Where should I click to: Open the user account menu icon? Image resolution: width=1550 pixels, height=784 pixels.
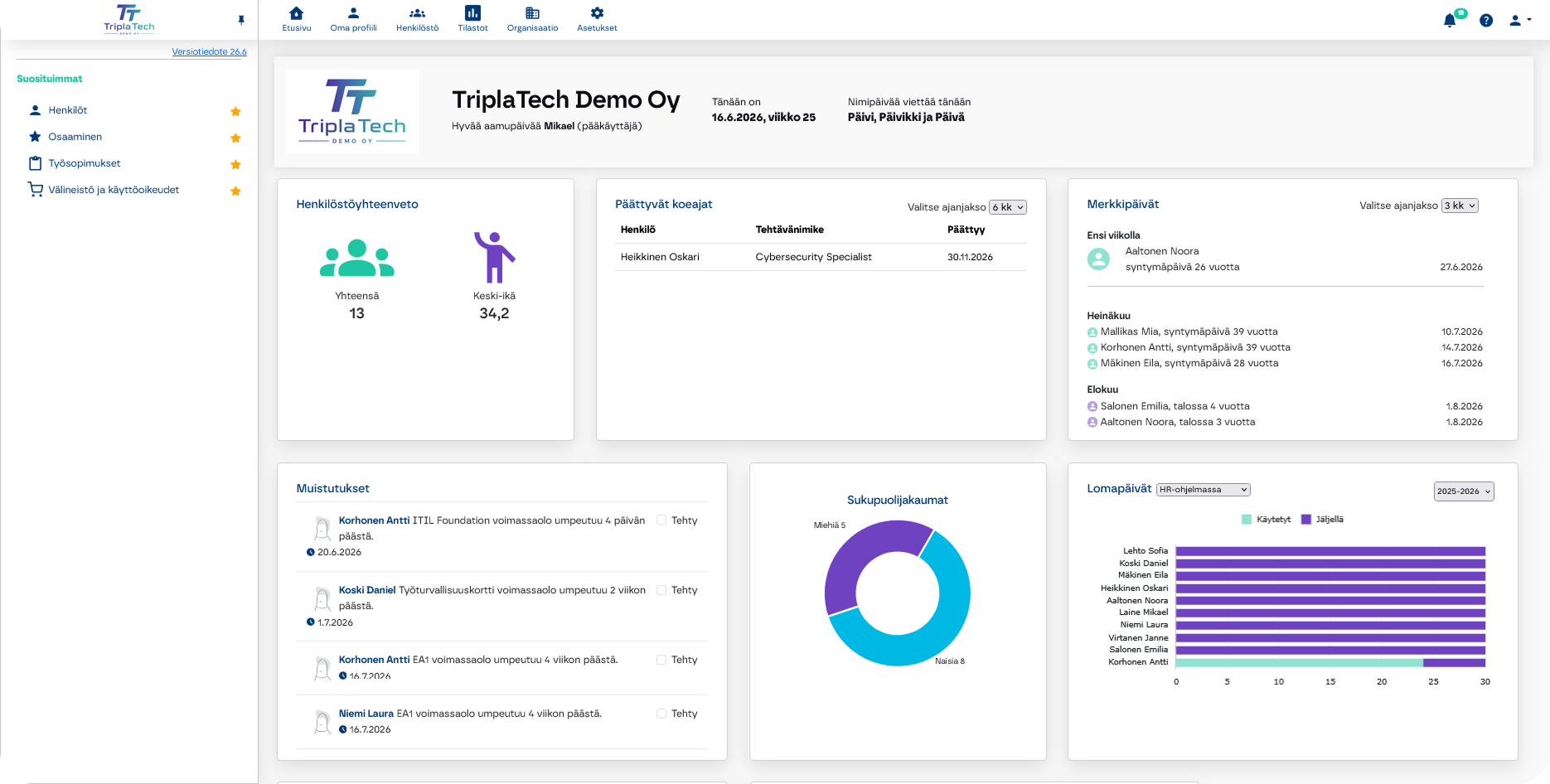pyautogui.click(x=1515, y=21)
